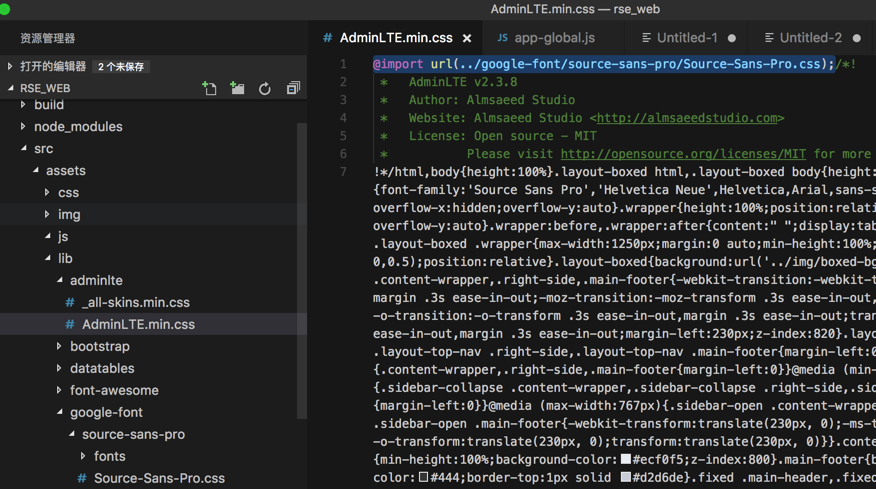Collapse the RSE_WEB root section

click(11, 88)
